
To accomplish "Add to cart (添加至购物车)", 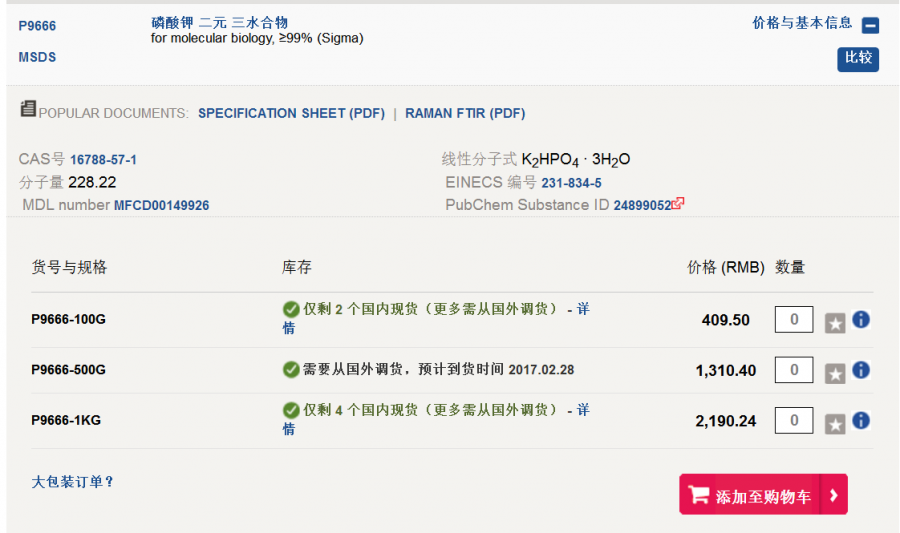I will 750,496.
